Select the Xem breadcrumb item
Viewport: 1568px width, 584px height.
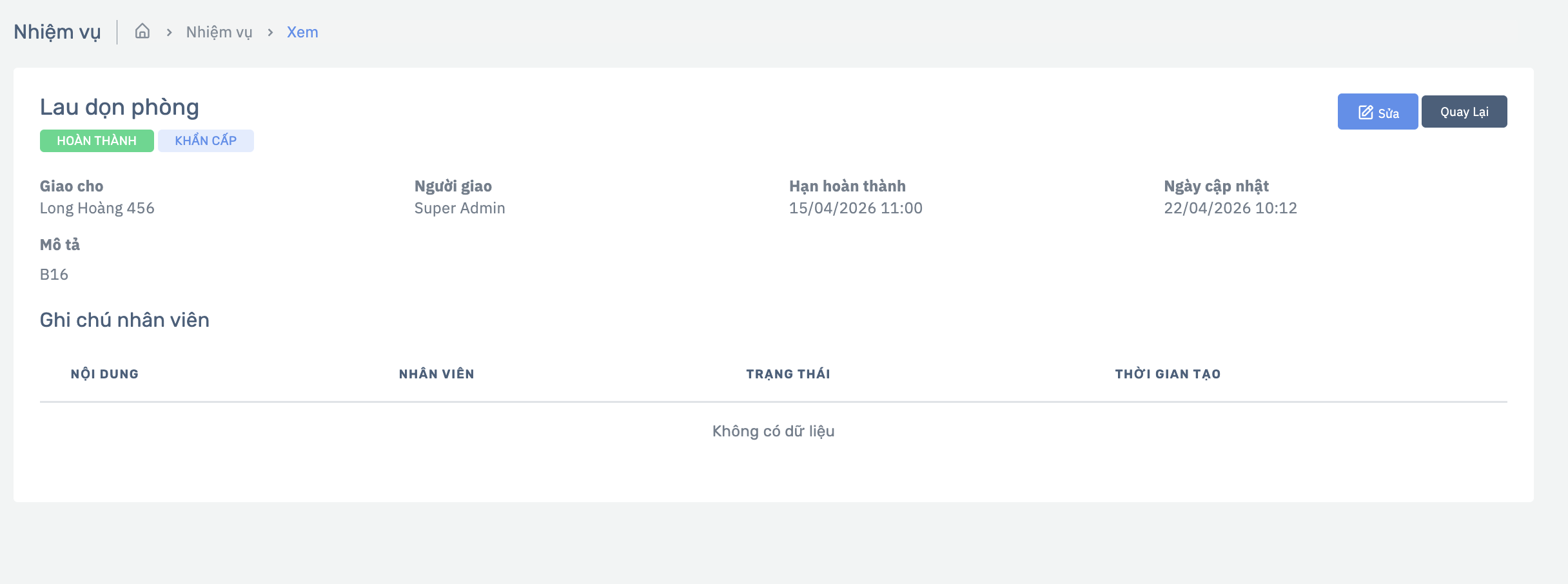pos(302,32)
